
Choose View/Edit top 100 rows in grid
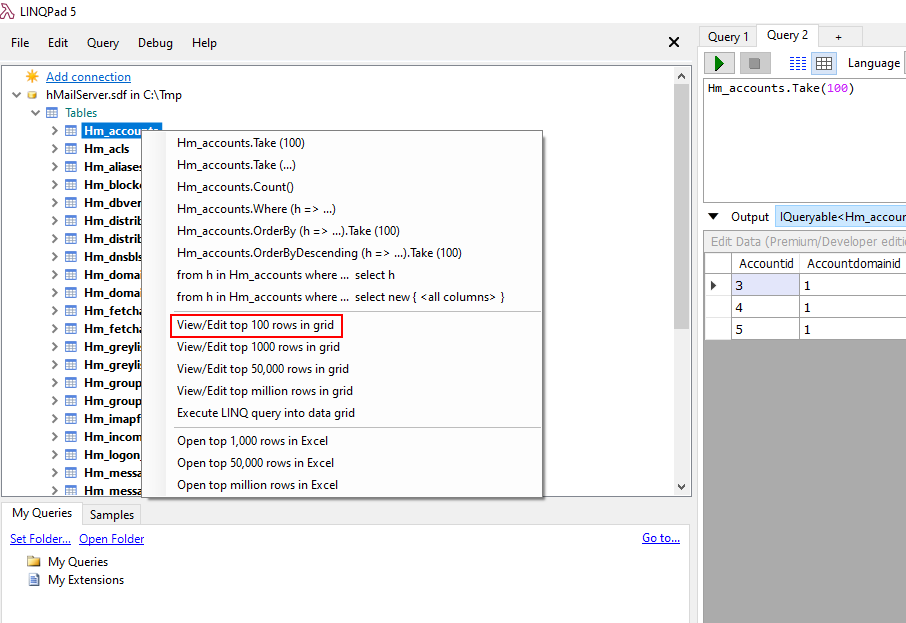pos(255,325)
